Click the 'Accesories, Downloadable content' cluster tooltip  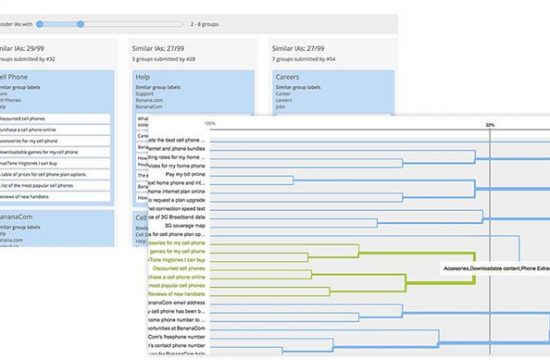click(x=495, y=268)
